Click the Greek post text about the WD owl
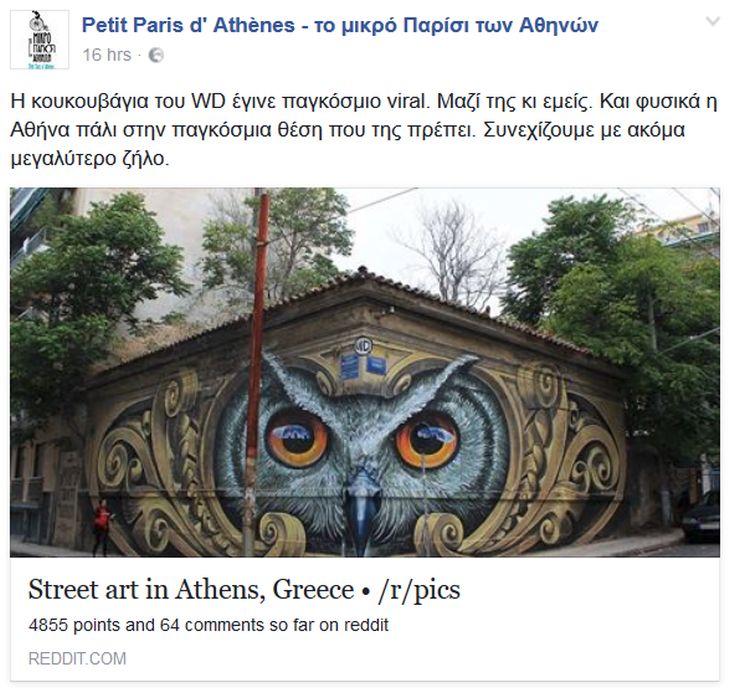The width and height of the screenshot is (735, 688). (364, 129)
